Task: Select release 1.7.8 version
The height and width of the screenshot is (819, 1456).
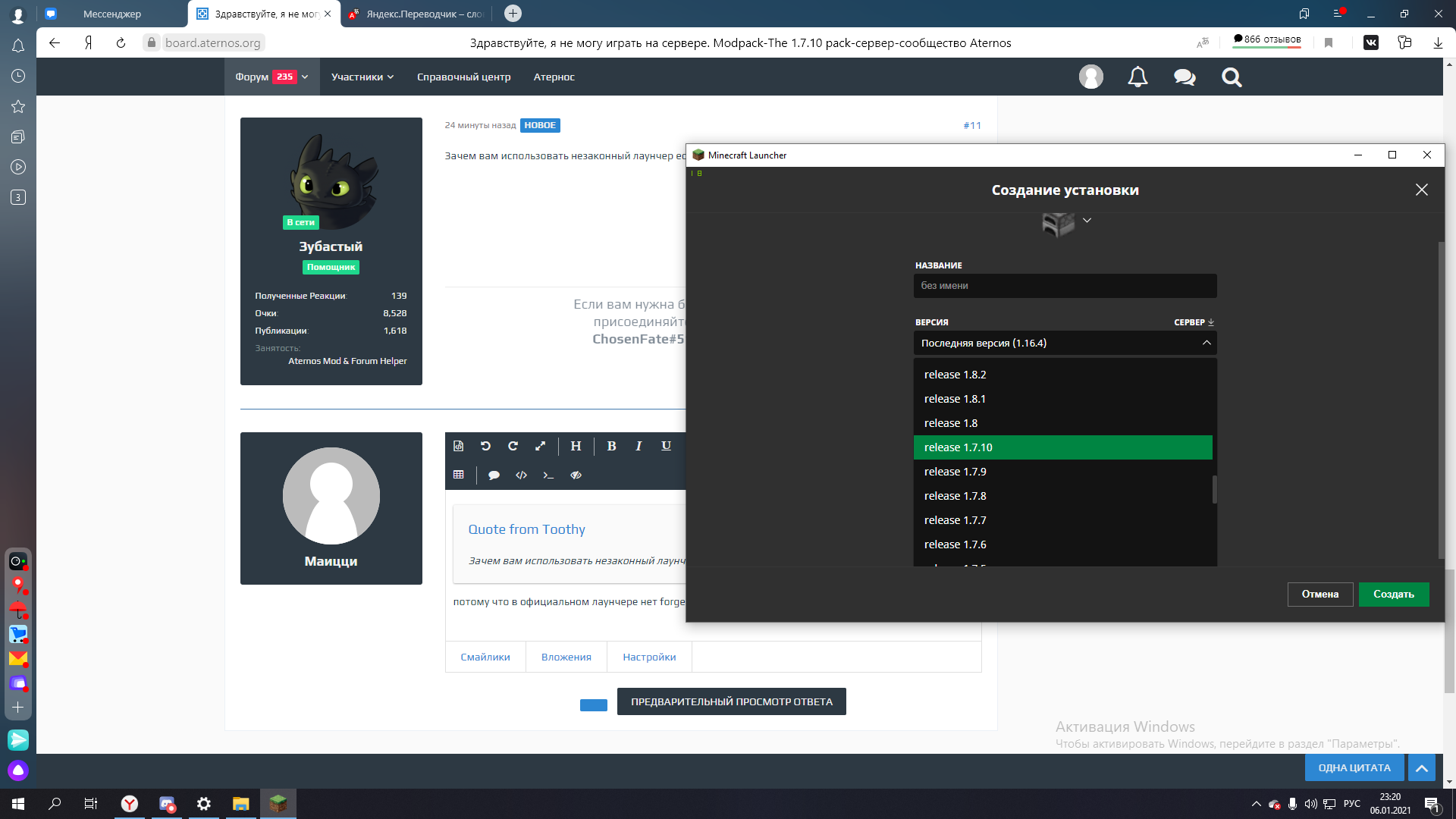Action: tap(1063, 496)
